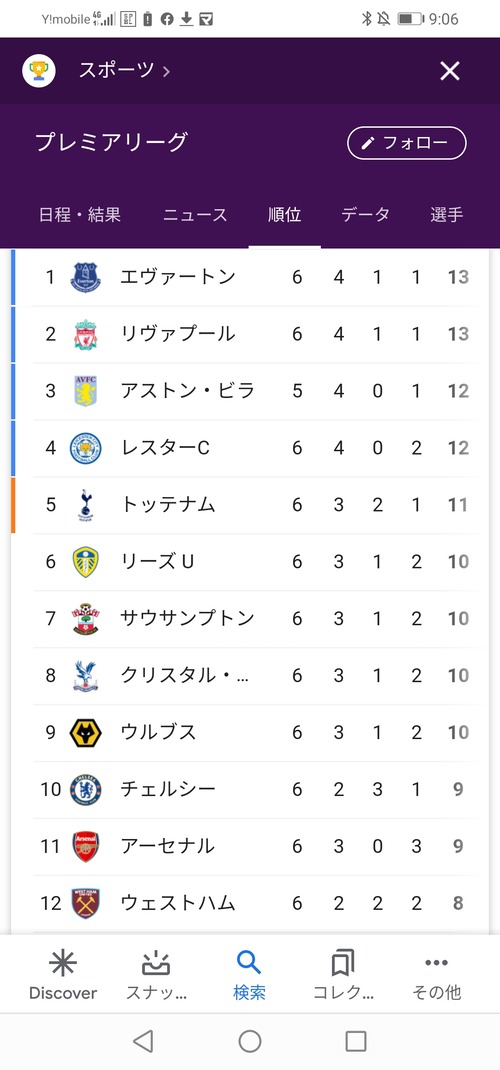Tap the その他 three-dots icon
The height and width of the screenshot is (1070, 500).
pos(437,963)
